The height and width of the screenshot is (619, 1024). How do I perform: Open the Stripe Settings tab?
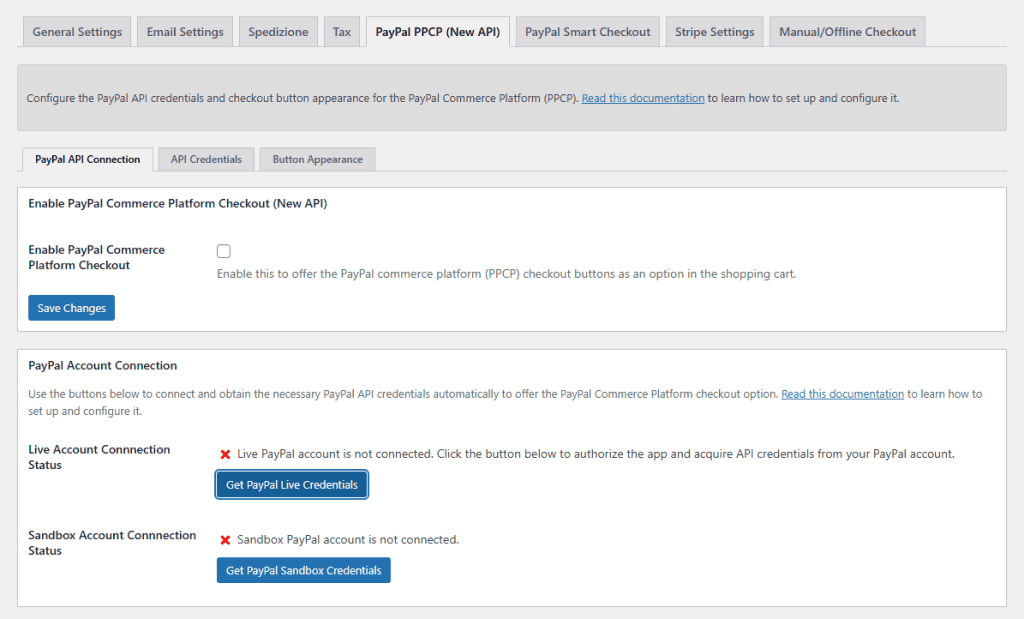pos(714,31)
